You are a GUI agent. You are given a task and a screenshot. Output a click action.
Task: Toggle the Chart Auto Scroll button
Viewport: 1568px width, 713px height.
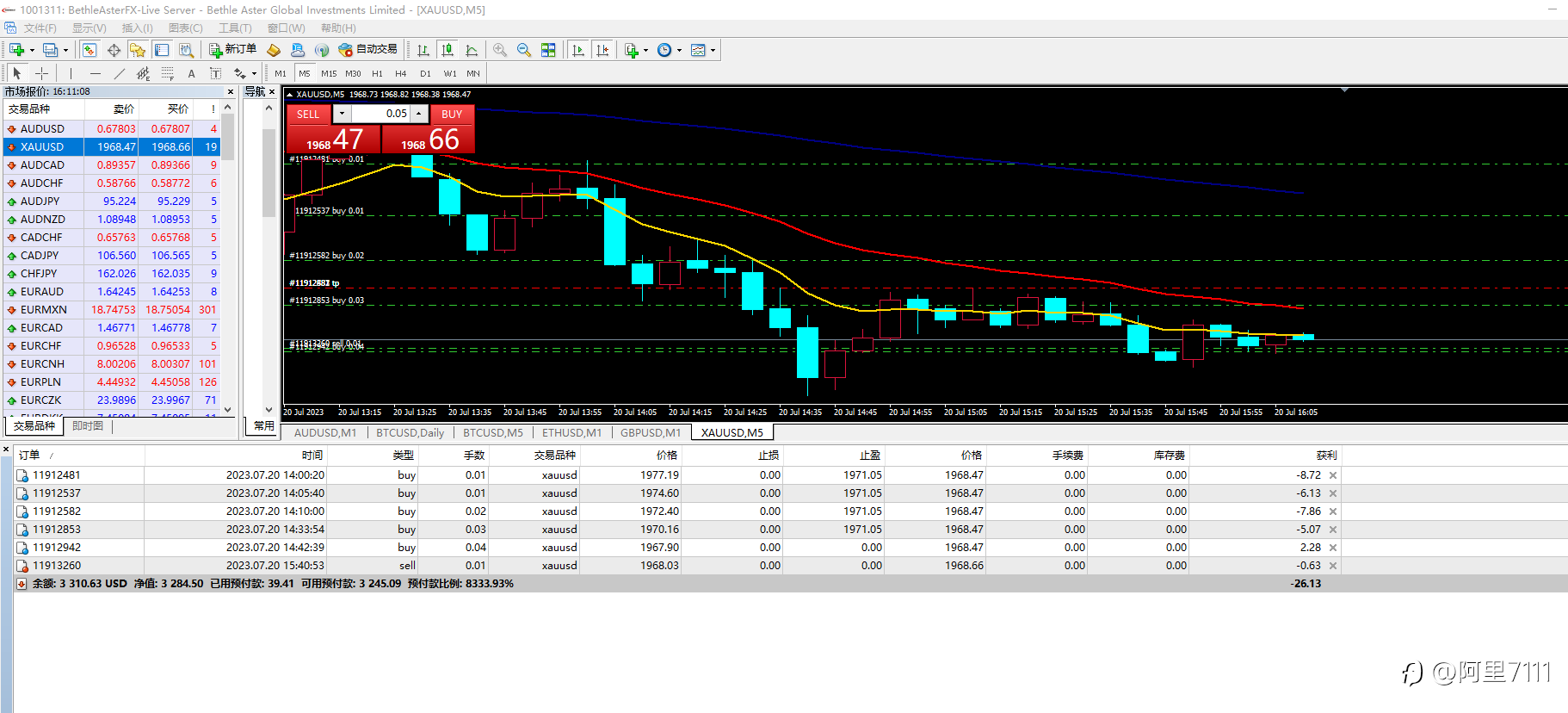(x=578, y=50)
